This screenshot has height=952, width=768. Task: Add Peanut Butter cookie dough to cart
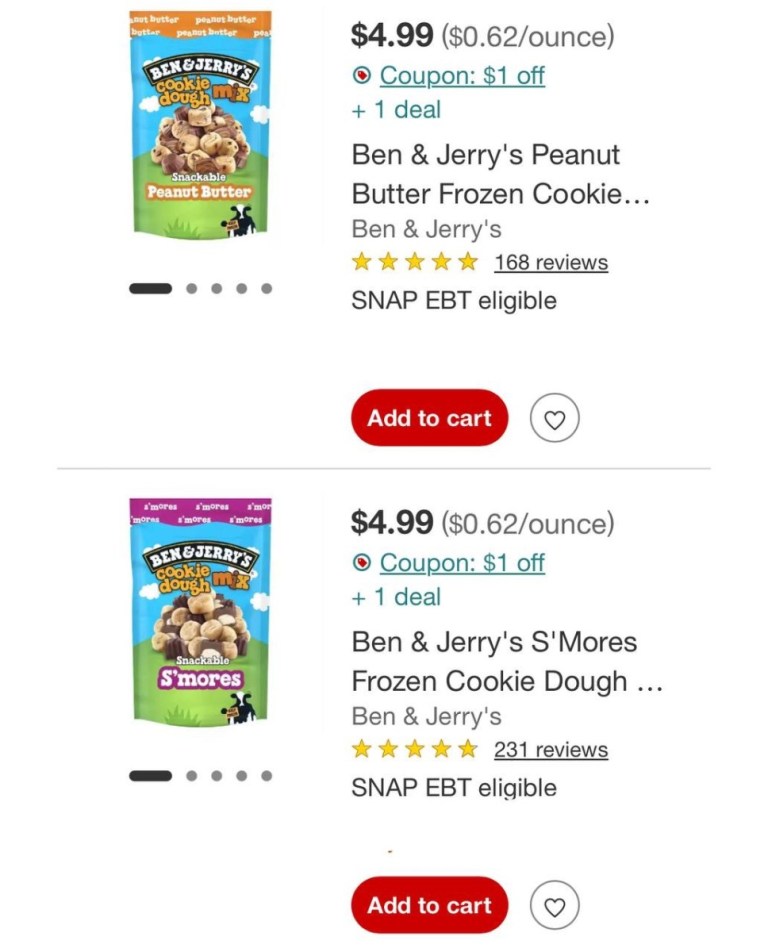429,418
